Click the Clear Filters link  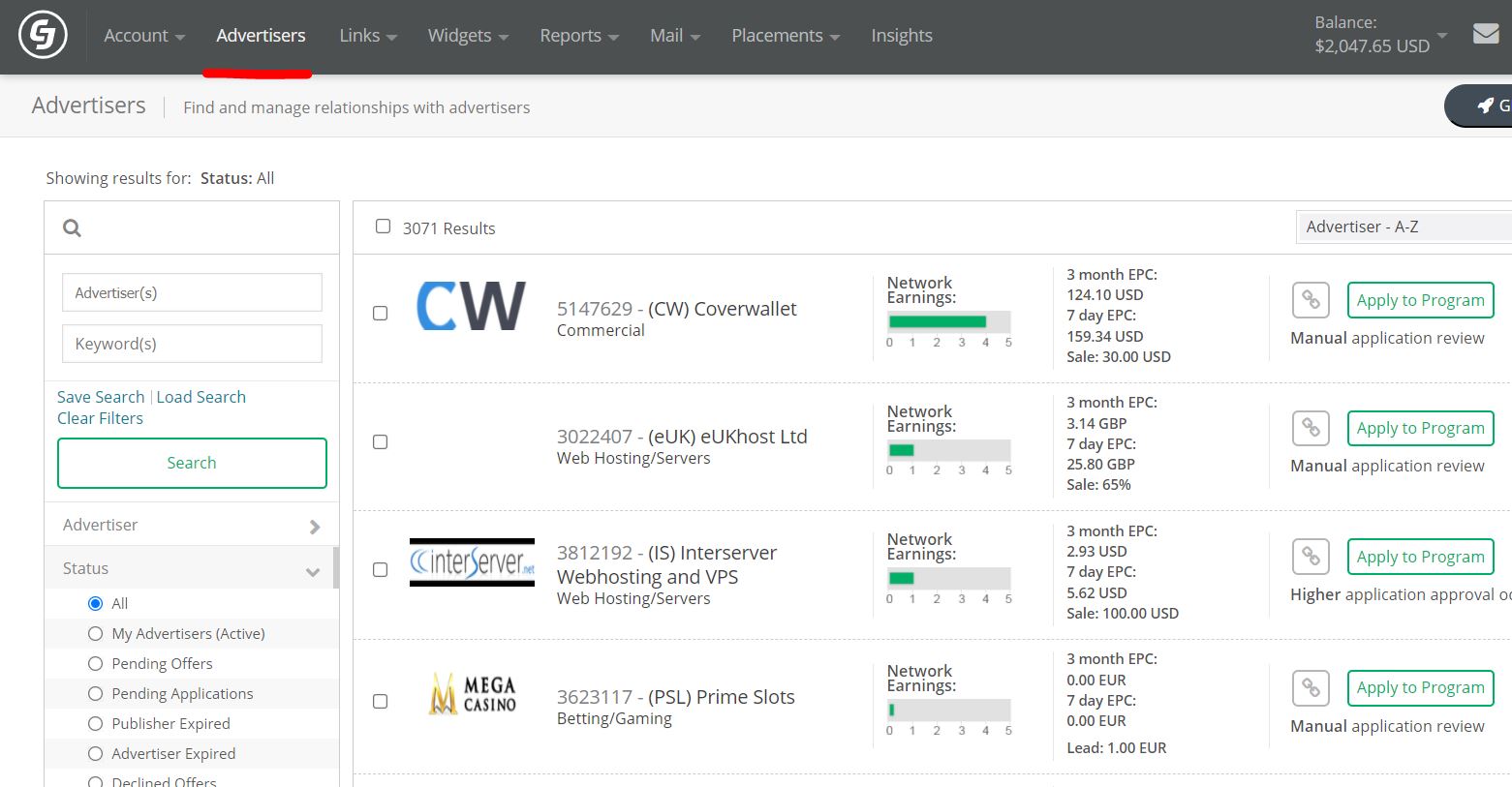click(100, 418)
